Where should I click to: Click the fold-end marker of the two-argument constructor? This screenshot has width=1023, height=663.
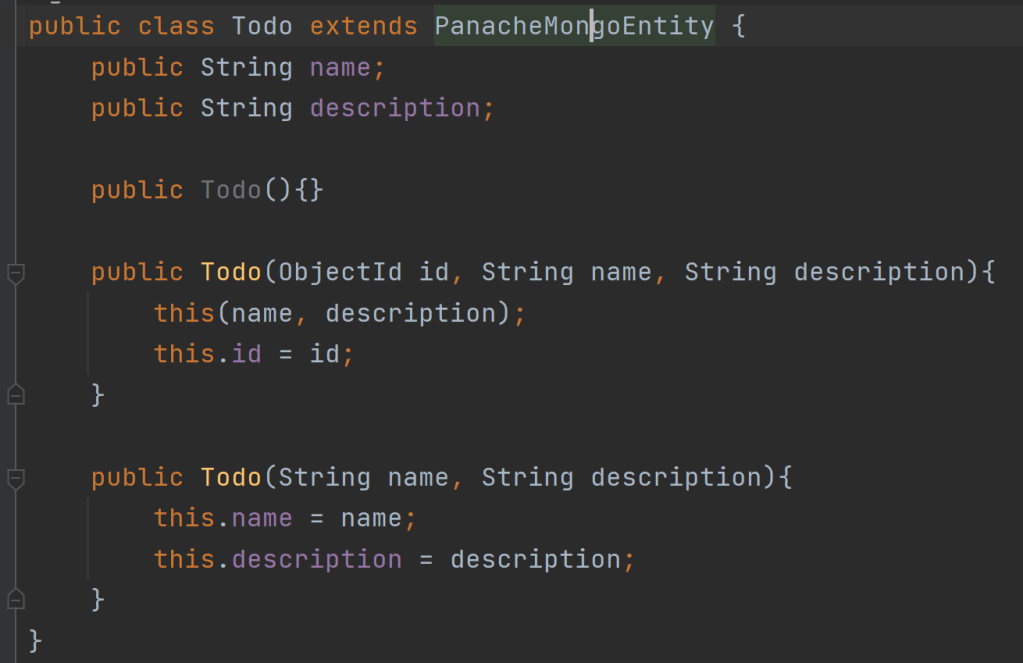pyautogui.click(x=15, y=599)
